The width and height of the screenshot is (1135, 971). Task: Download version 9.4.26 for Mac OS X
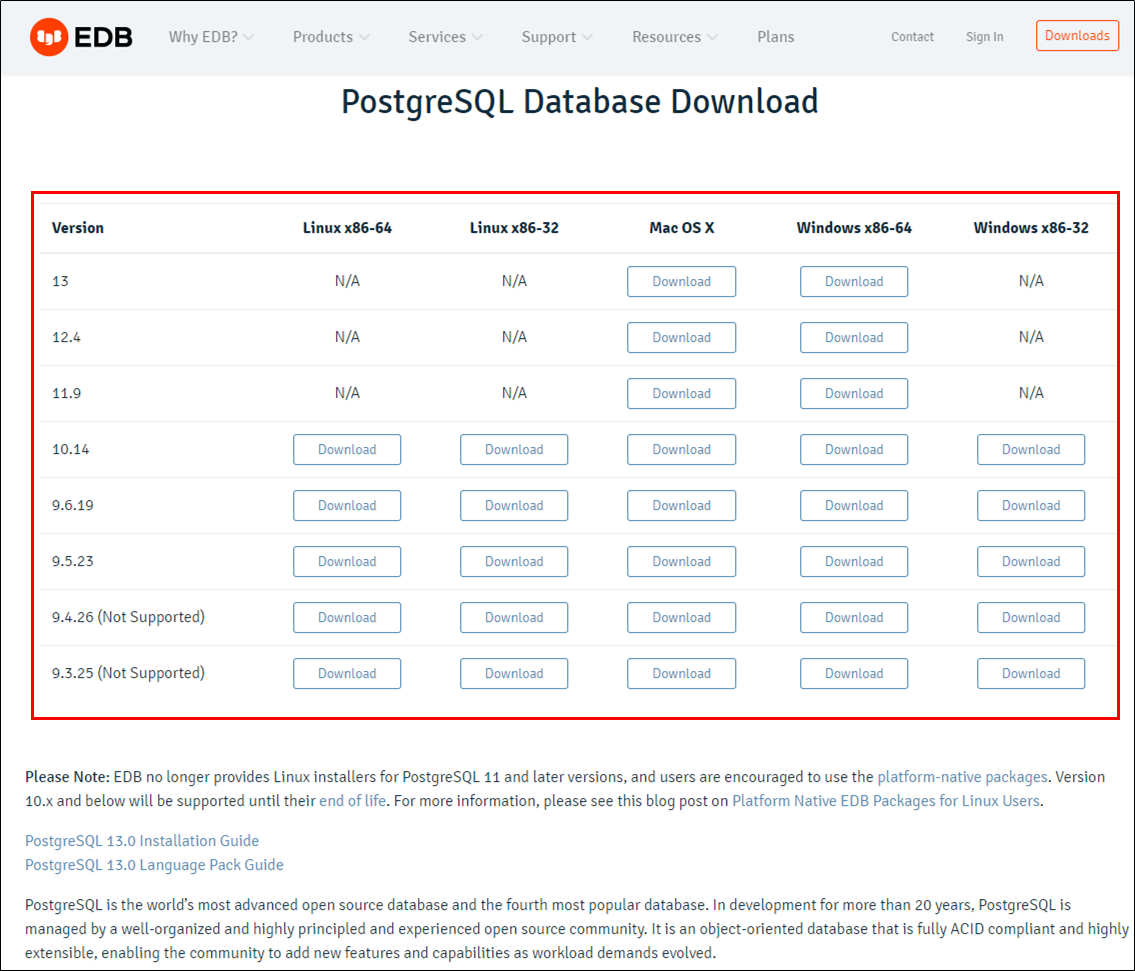coord(681,618)
